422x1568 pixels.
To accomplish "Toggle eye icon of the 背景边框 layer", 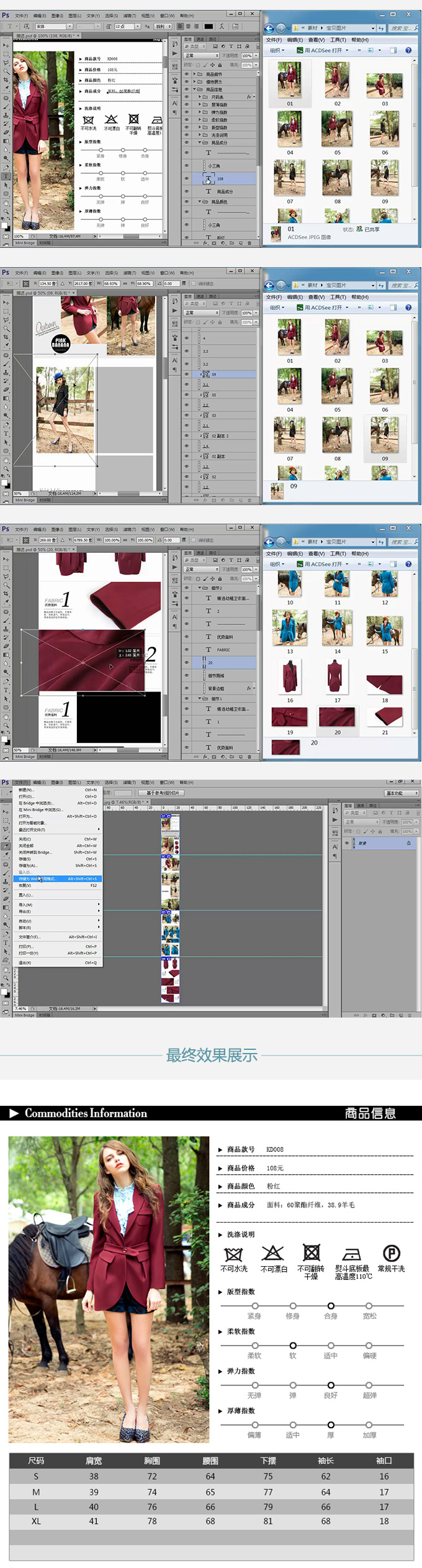I will pos(187,688).
